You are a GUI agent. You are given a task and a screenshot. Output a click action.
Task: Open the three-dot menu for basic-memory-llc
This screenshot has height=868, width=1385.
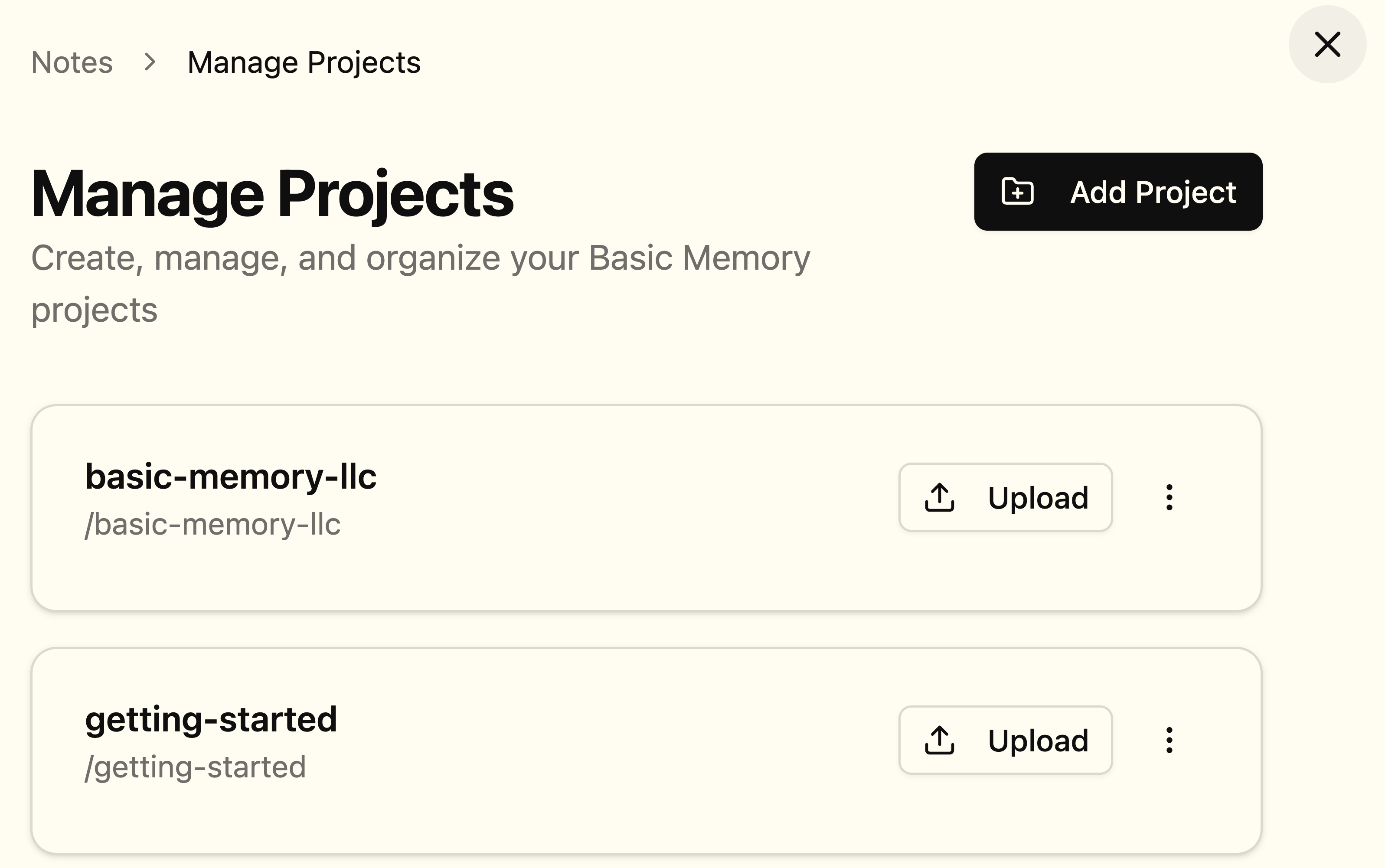point(1169,497)
